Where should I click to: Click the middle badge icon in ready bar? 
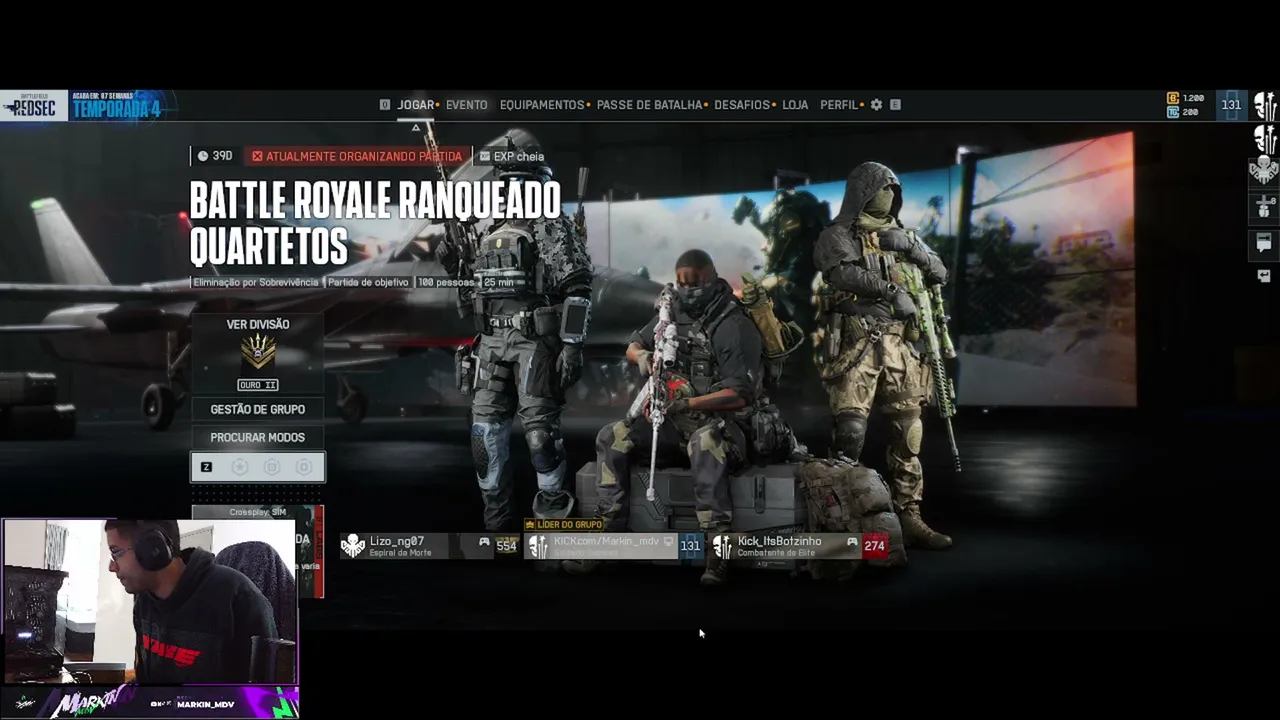(x=272, y=467)
